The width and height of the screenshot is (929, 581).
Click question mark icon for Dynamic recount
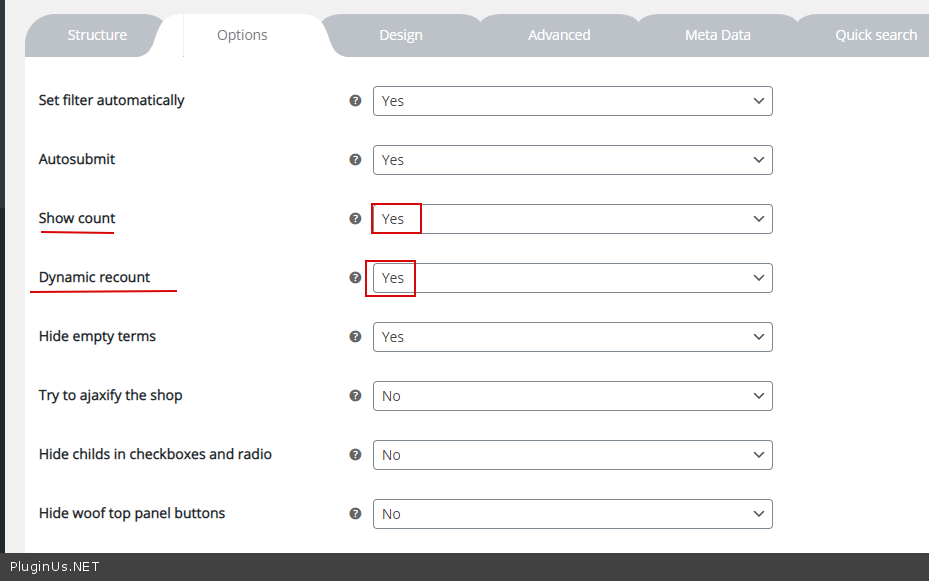point(355,278)
